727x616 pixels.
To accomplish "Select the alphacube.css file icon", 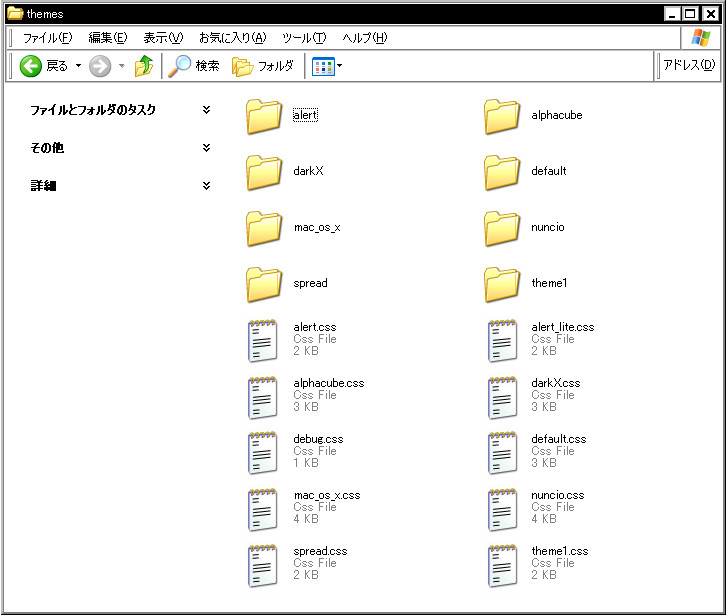I will [x=263, y=398].
